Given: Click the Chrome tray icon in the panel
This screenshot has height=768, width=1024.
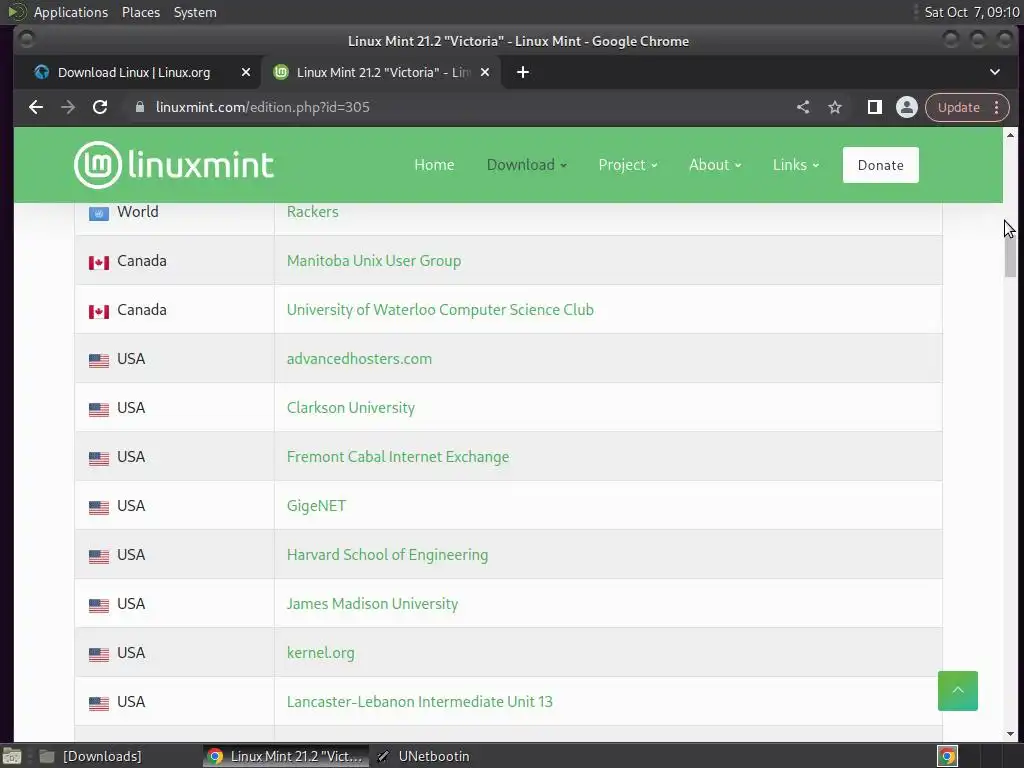Looking at the screenshot, I should click(947, 756).
